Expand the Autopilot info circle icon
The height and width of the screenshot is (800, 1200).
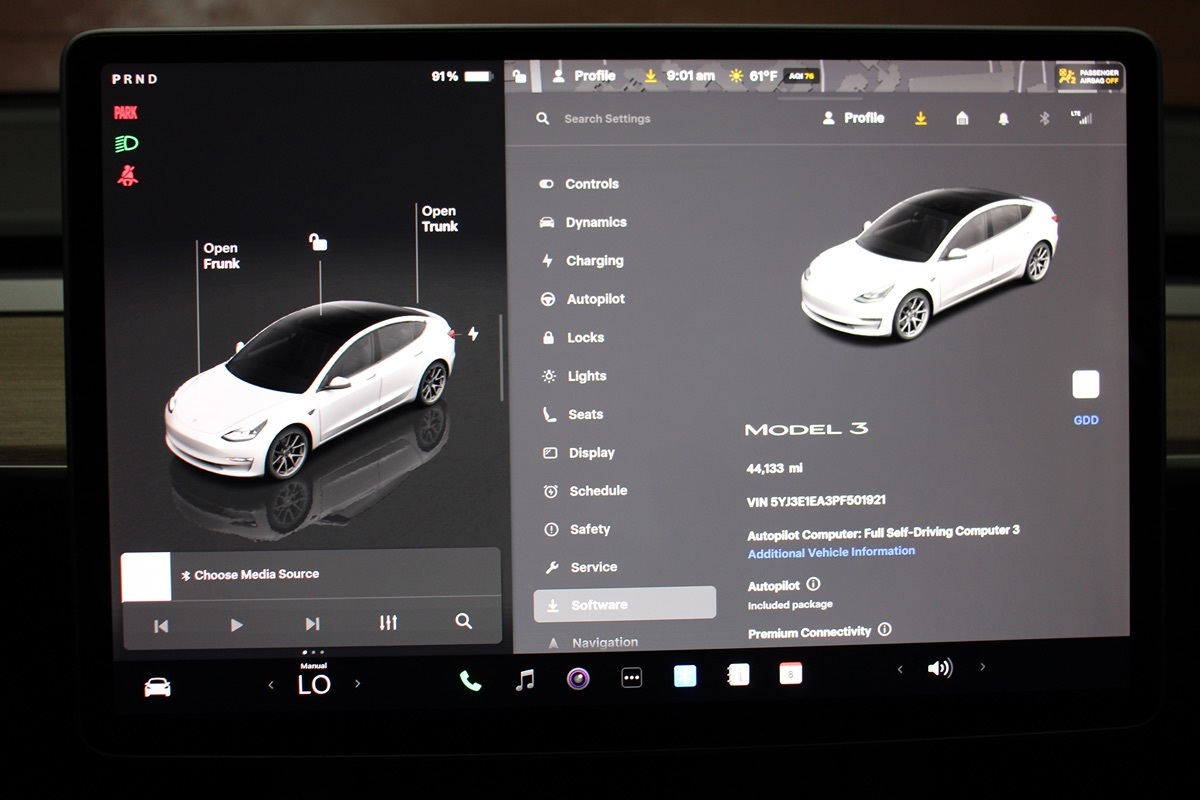[813, 584]
